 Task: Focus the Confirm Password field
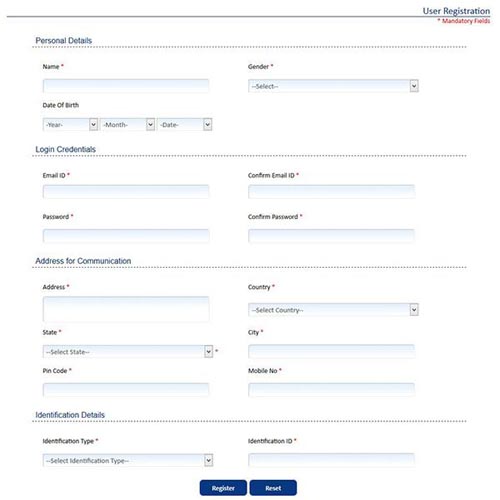tap(331, 236)
